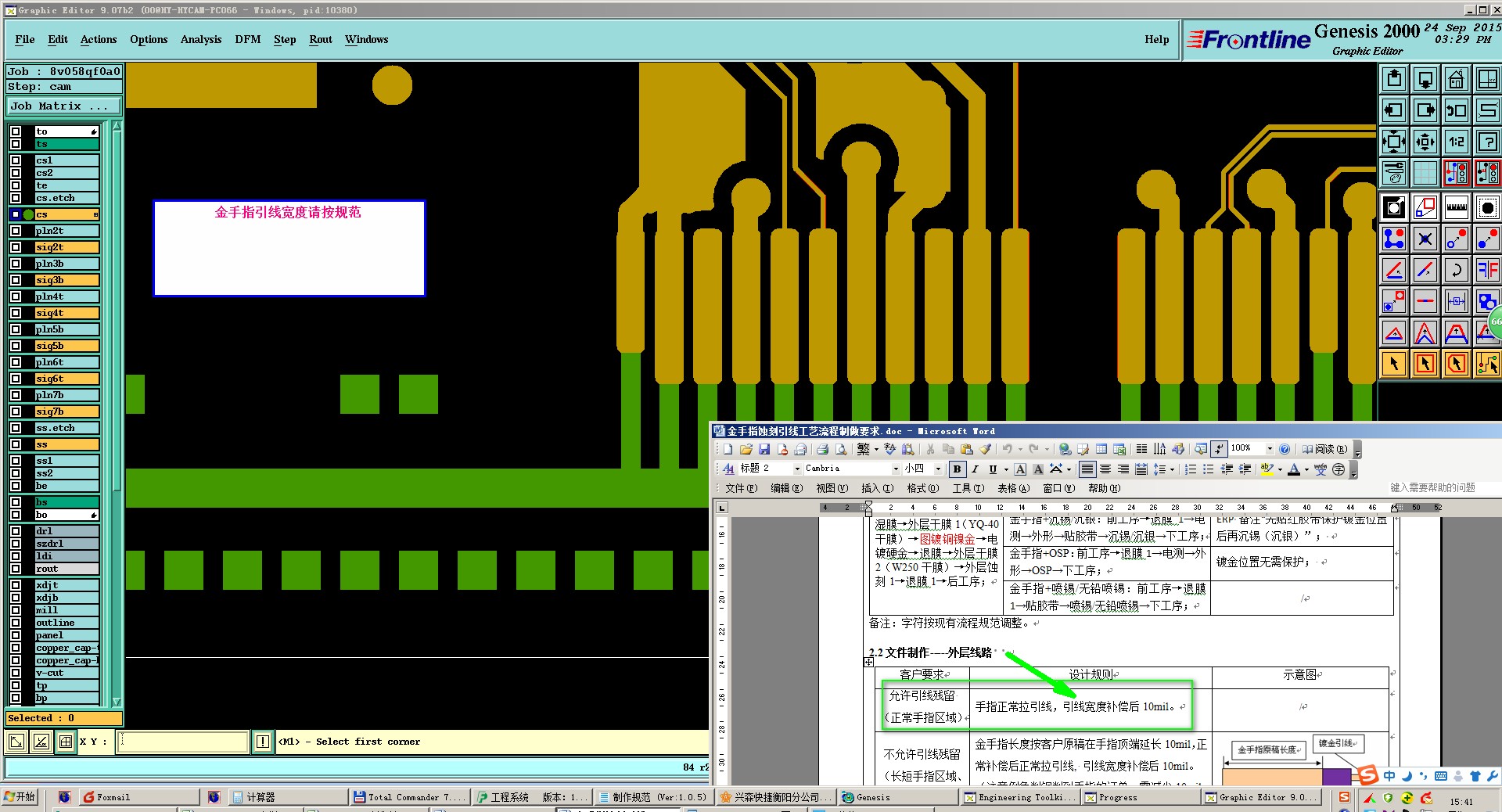Toggle checkbox for layer rout
The width and height of the screenshot is (1502, 812).
[x=16, y=569]
